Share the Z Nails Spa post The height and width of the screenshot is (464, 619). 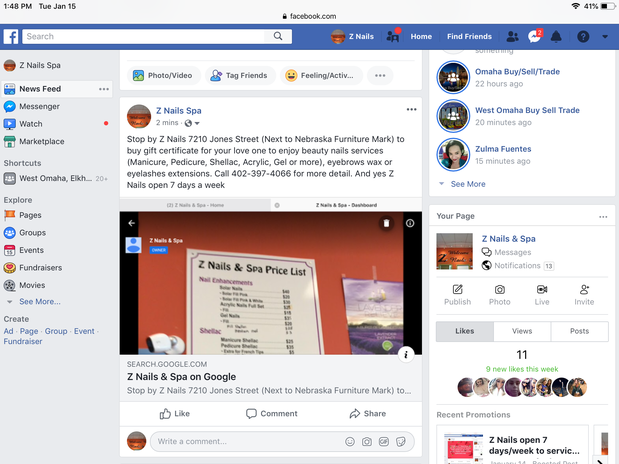pos(368,414)
